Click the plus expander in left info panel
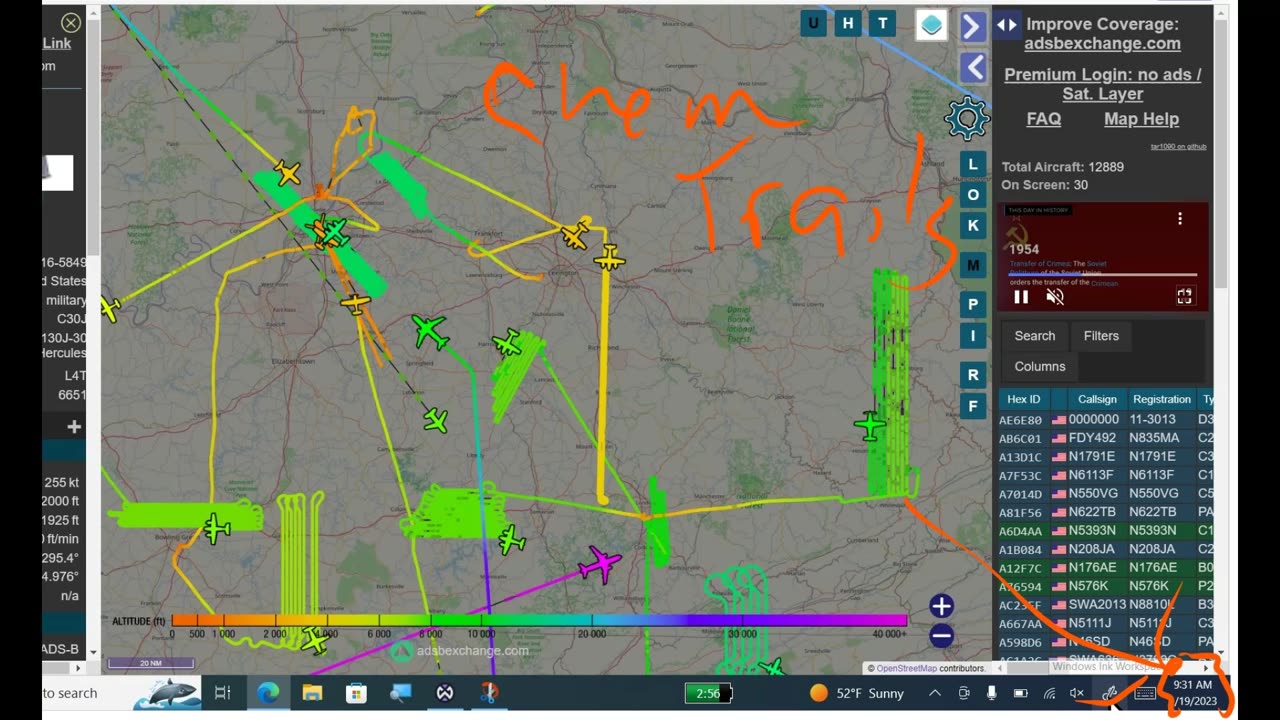Screen dimensions: 1280x720 [74, 427]
